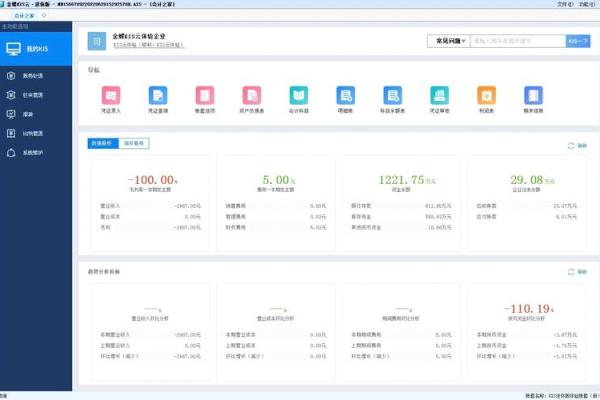Open the 凭证查询 voucher query icon
Viewport: 600px width, 400px height.
158,95
